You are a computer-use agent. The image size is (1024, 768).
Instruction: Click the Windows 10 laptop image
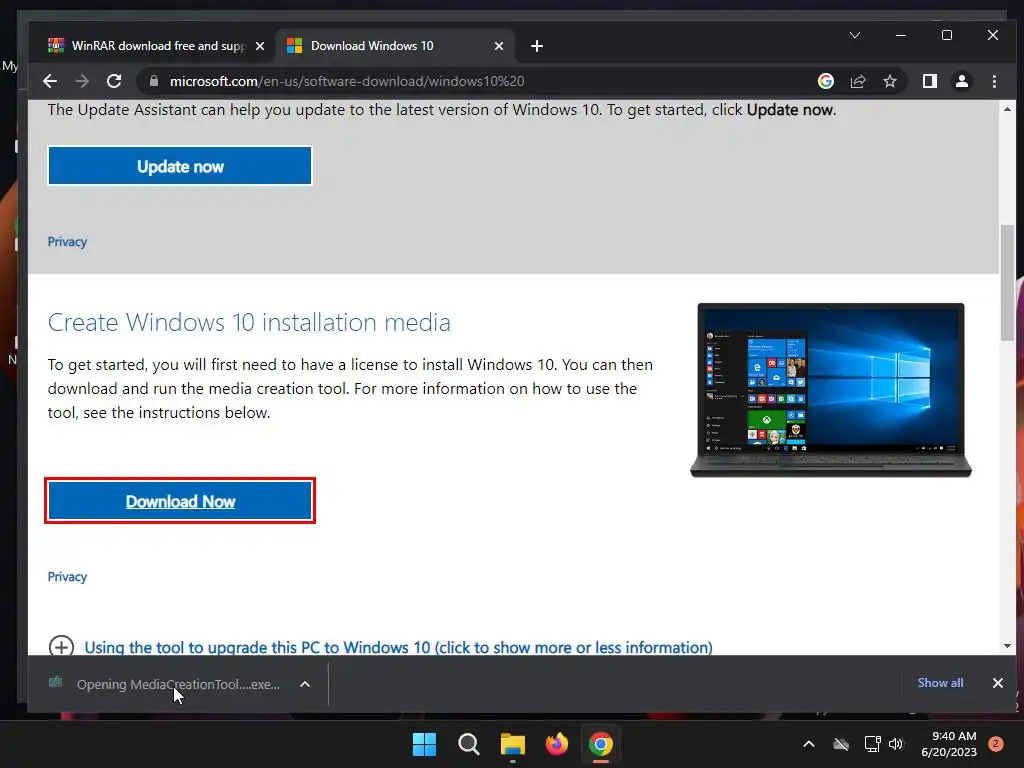[831, 390]
